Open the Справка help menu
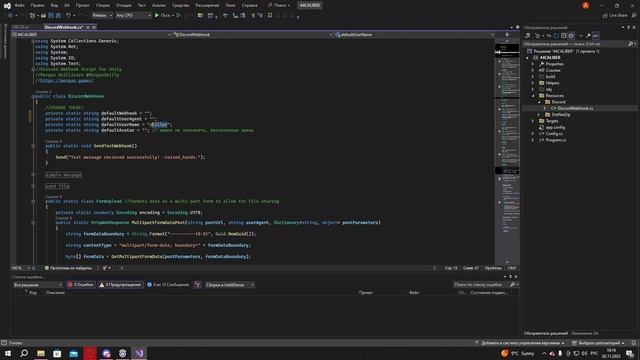 click(249, 5)
